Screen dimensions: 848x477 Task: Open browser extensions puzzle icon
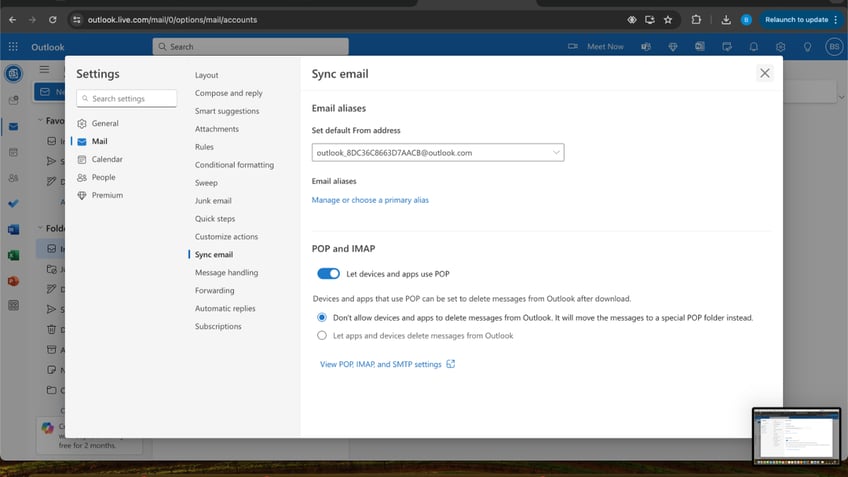(x=696, y=19)
